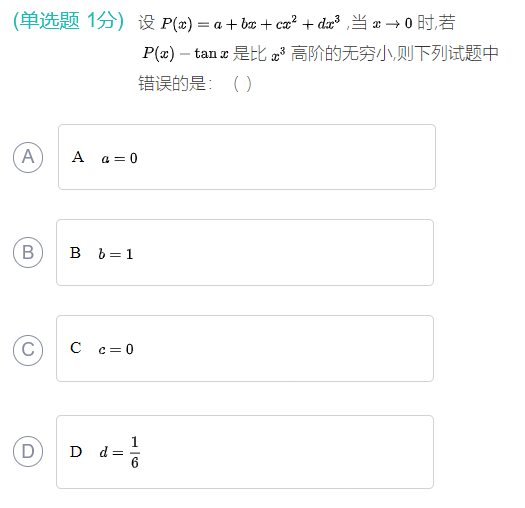Select the circled A radio option
The height and width of the screenshot is (508, 525).
coord(28,157)
